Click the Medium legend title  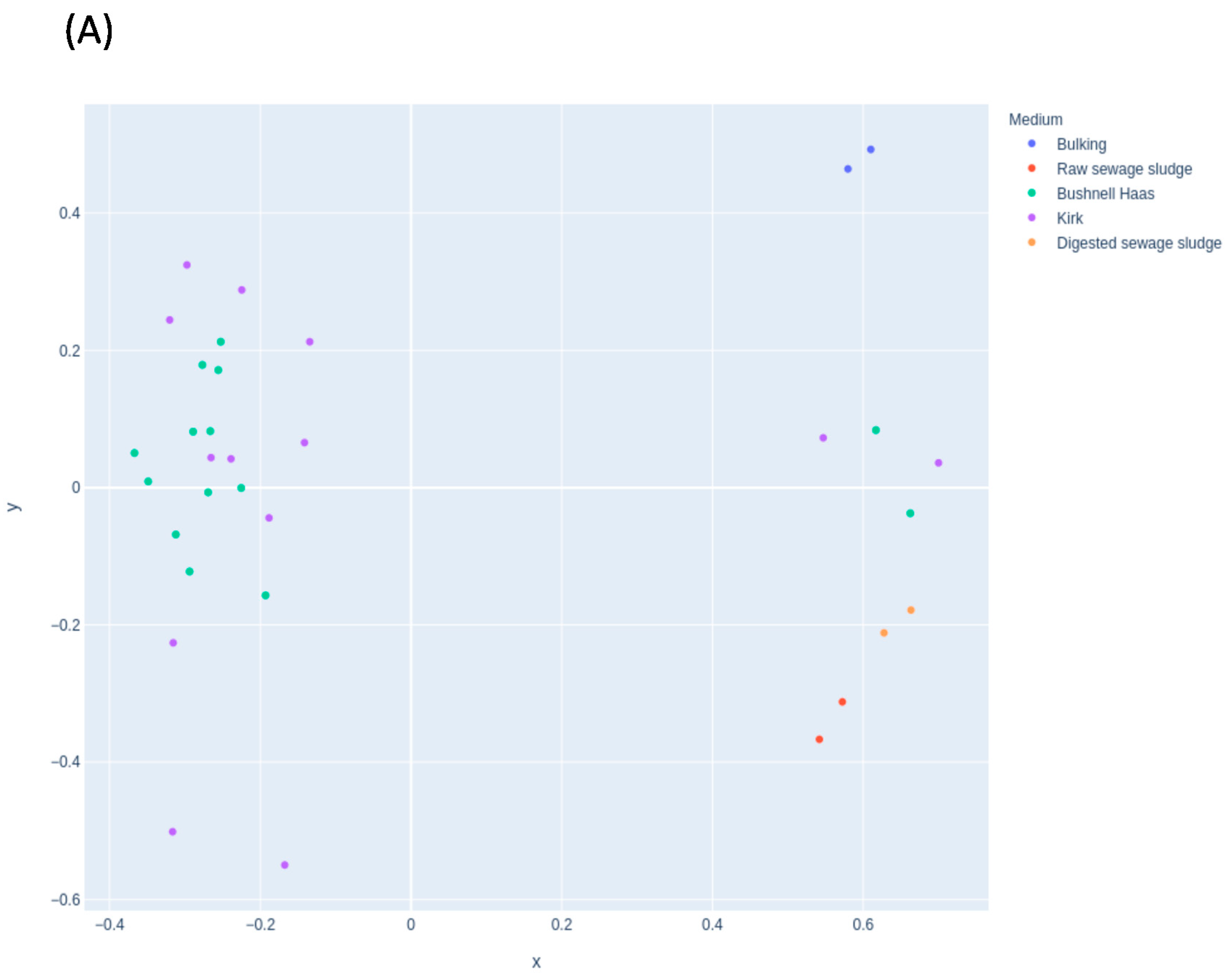tap(1035, 120)
